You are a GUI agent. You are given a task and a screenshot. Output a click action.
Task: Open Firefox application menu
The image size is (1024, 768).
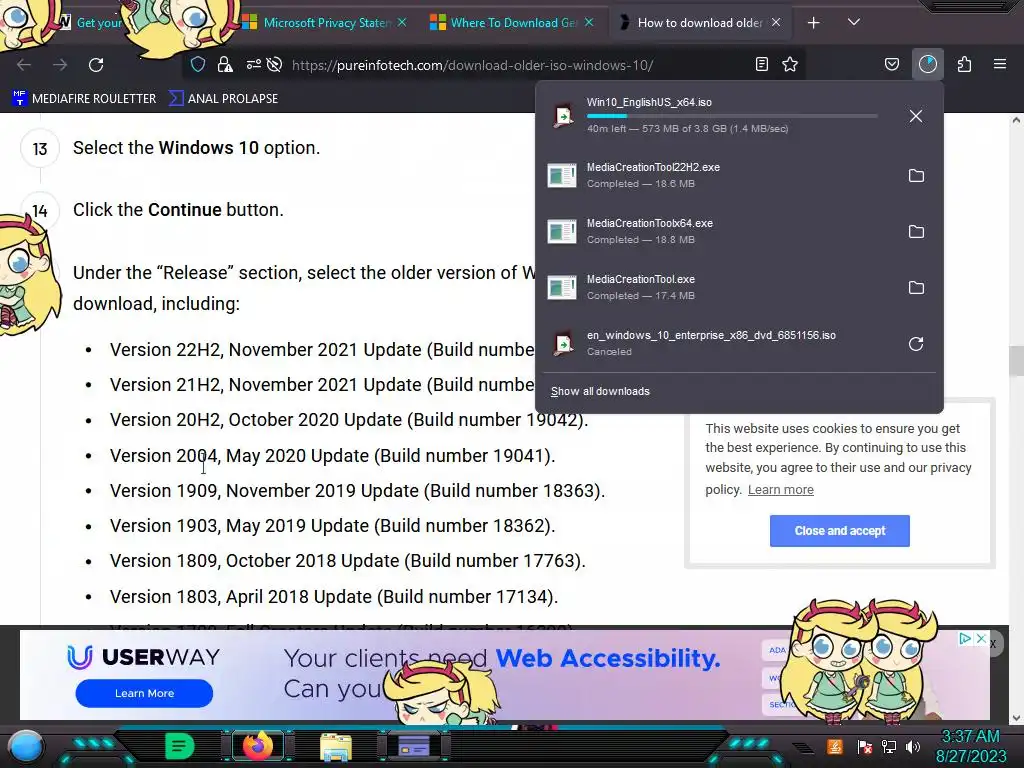tap(1000, 64)
